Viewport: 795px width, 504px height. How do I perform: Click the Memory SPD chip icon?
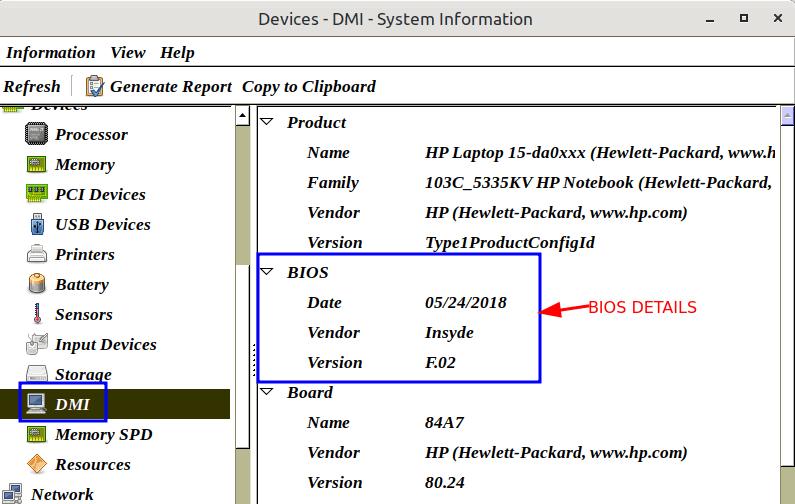pos(37,434)
